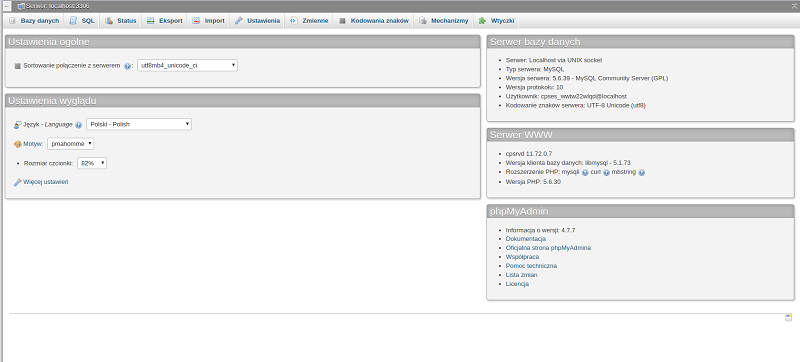Switch to the Bazy danych tab

(34, 21)
